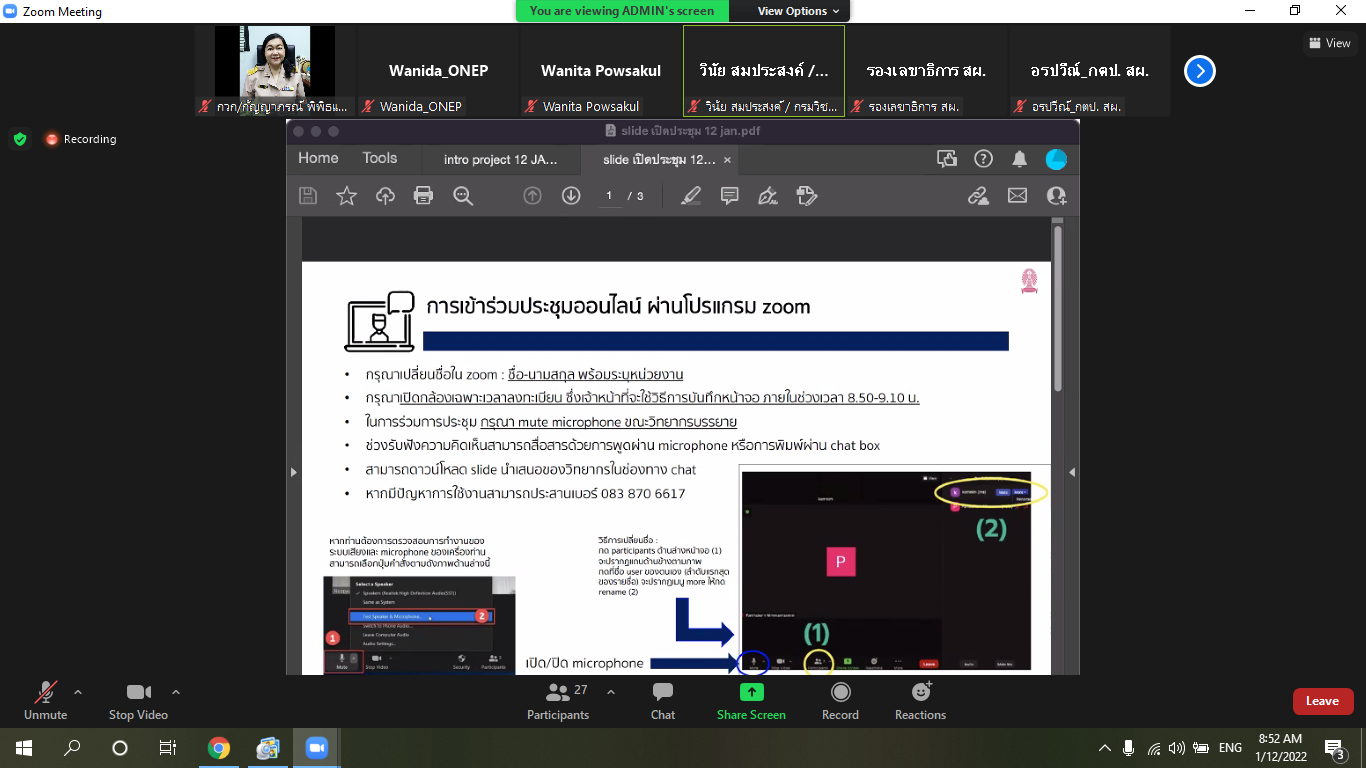Add a sticky note comment
1366x768 pixels.
(730, 196)
